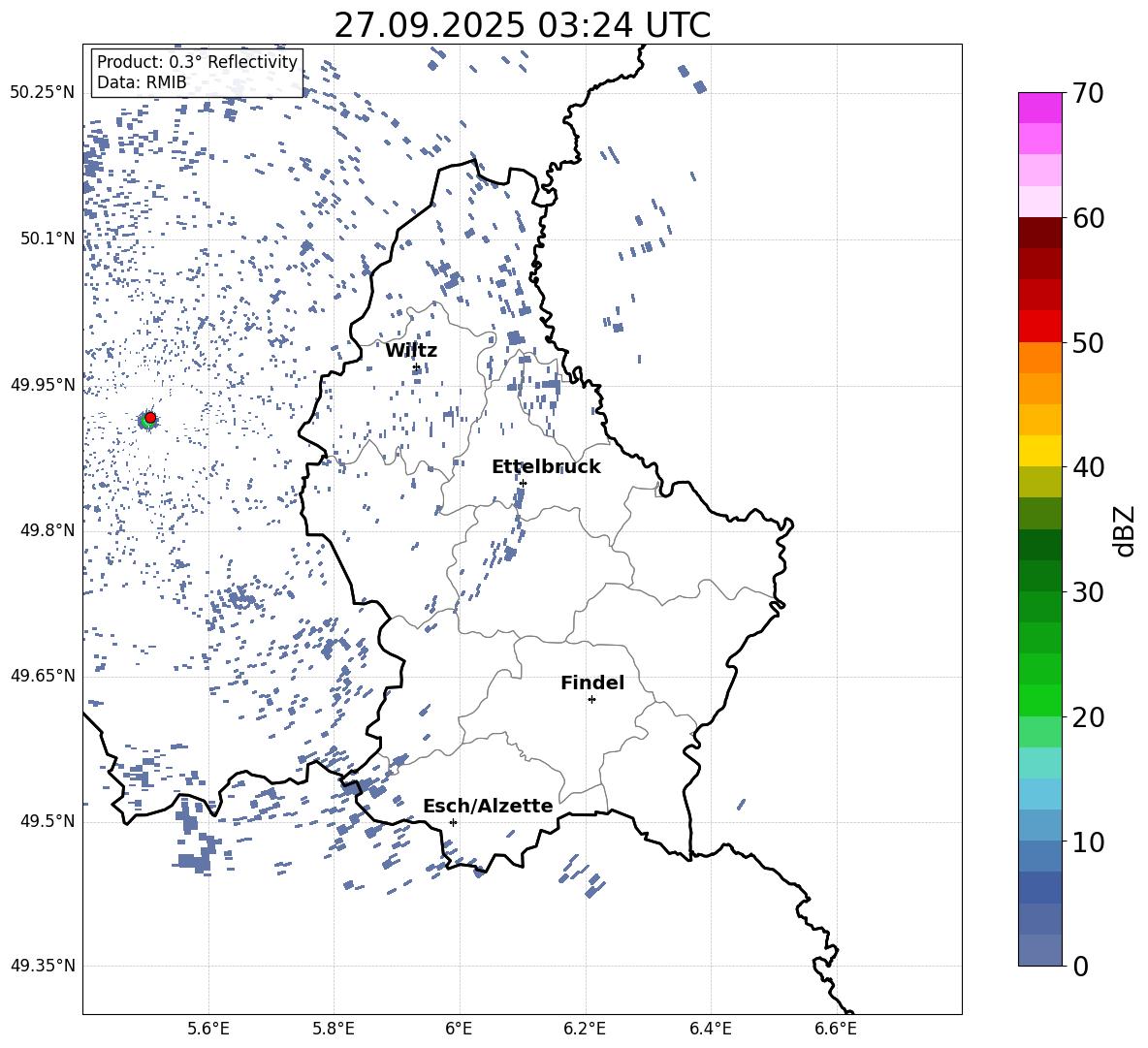1148x1048 pixels.
Task: Click the orange swatch just below 50
Action: point(1039,358)
